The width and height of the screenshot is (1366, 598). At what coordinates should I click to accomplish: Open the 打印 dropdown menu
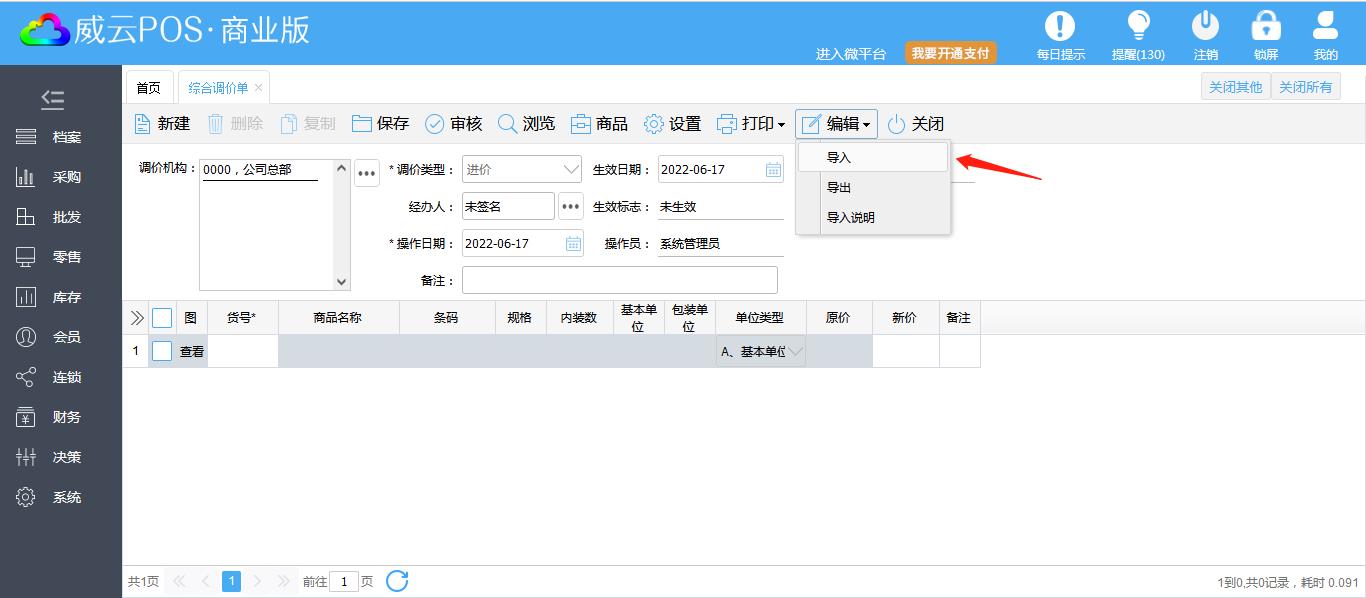[751, 124]
